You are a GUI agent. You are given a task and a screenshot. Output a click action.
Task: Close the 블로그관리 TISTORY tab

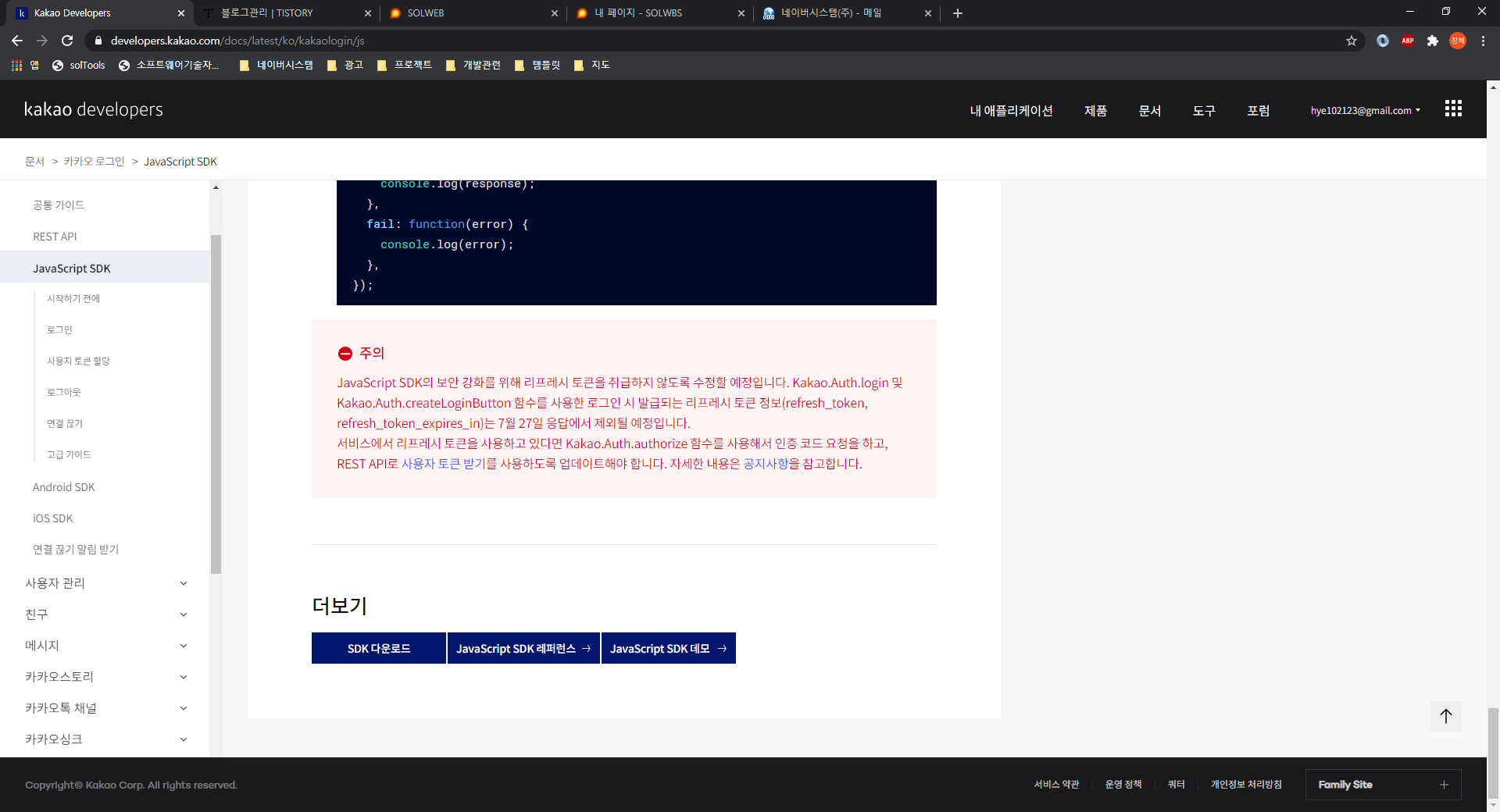[368, 13]
